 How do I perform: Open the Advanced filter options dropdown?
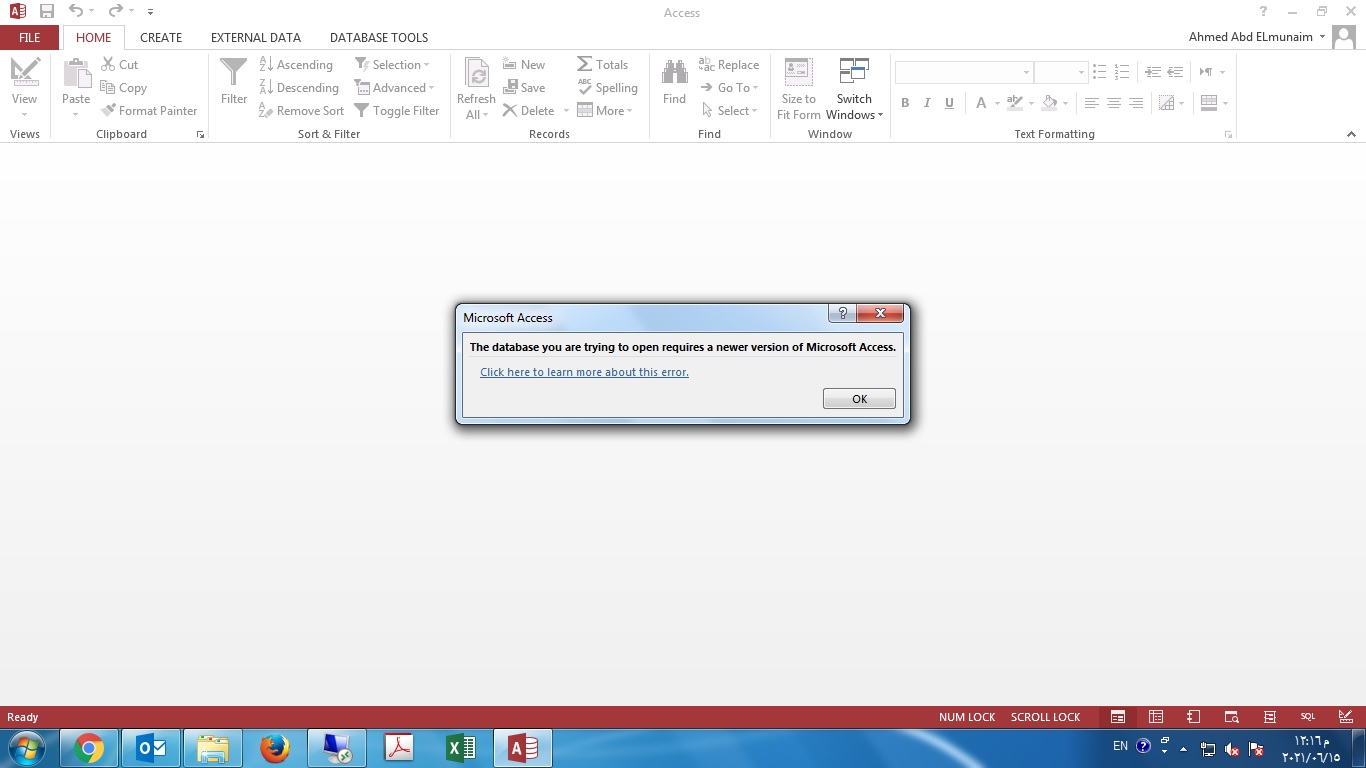[394, 88]
